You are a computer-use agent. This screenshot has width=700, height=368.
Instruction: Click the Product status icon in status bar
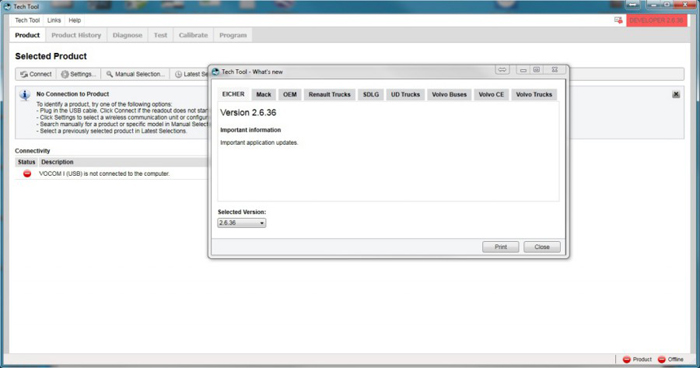(627, 360)
